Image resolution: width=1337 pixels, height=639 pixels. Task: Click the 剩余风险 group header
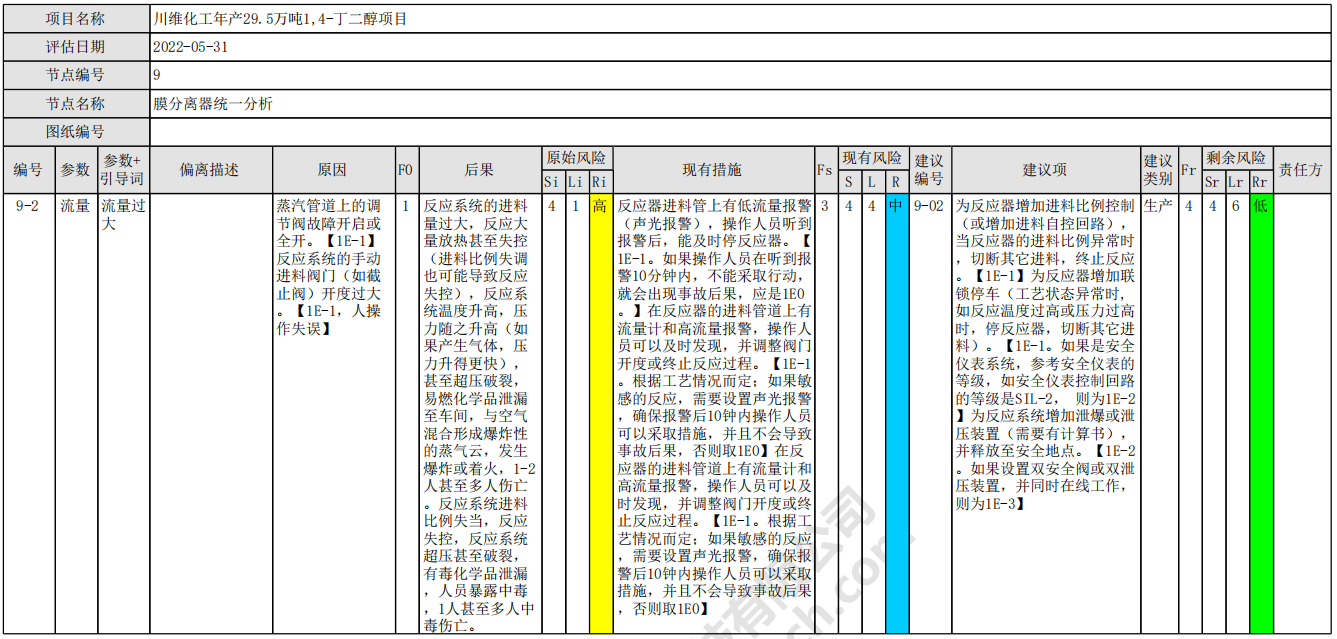[x=1236, y=158]
